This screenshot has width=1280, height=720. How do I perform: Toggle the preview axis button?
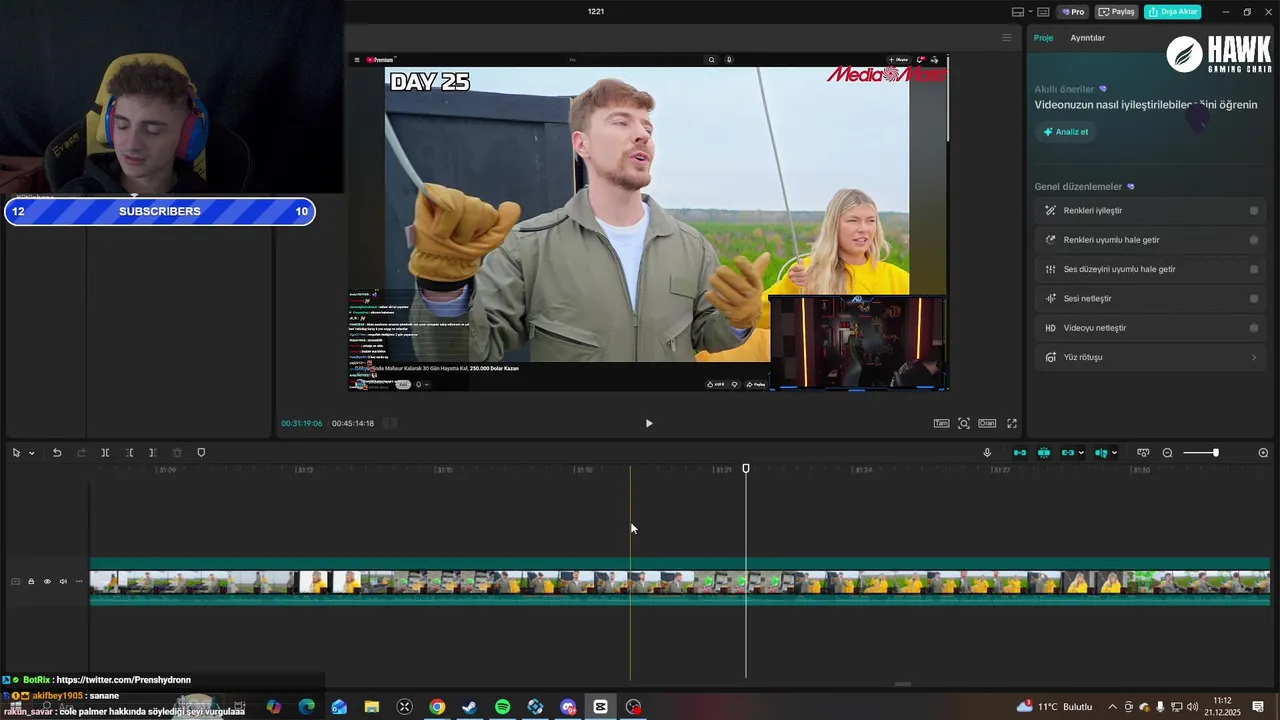[1101, 453]
